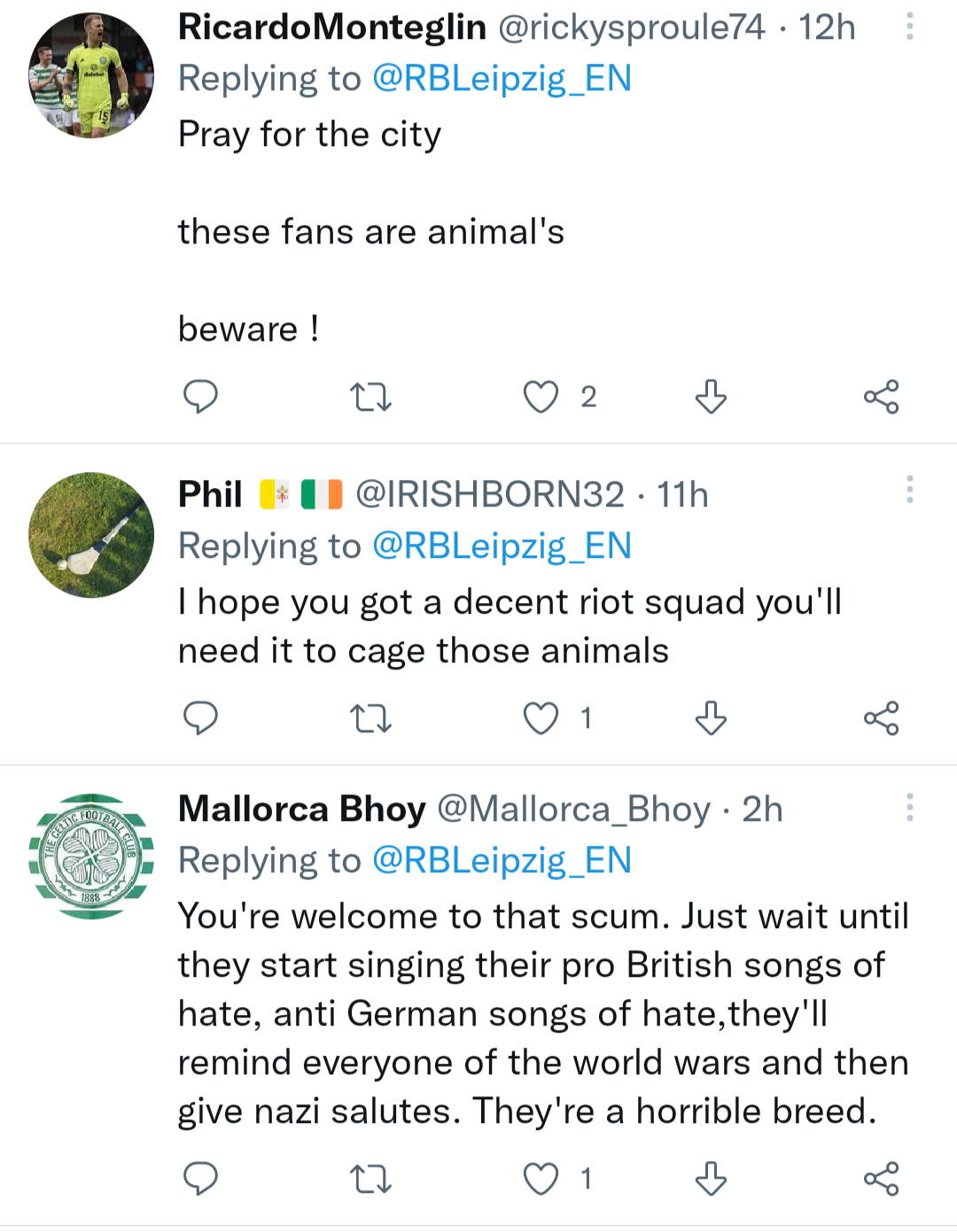The height and width of the screenshot is (1232, 957).
Task: Downvote RicardoMonteglin's reply
Action: 711,397
